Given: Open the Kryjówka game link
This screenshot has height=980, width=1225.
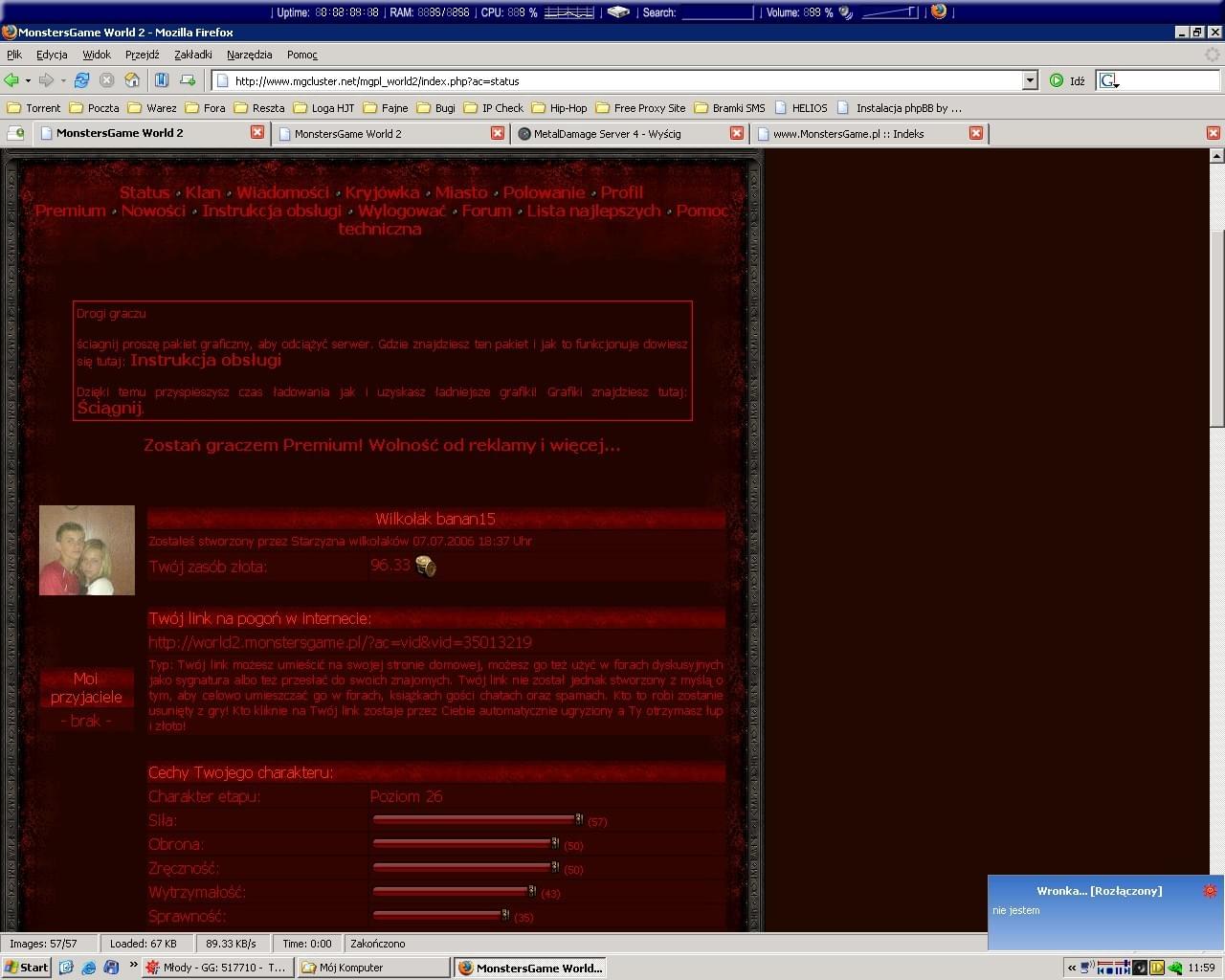Looking at the screenshot, I should click(382, 192).
